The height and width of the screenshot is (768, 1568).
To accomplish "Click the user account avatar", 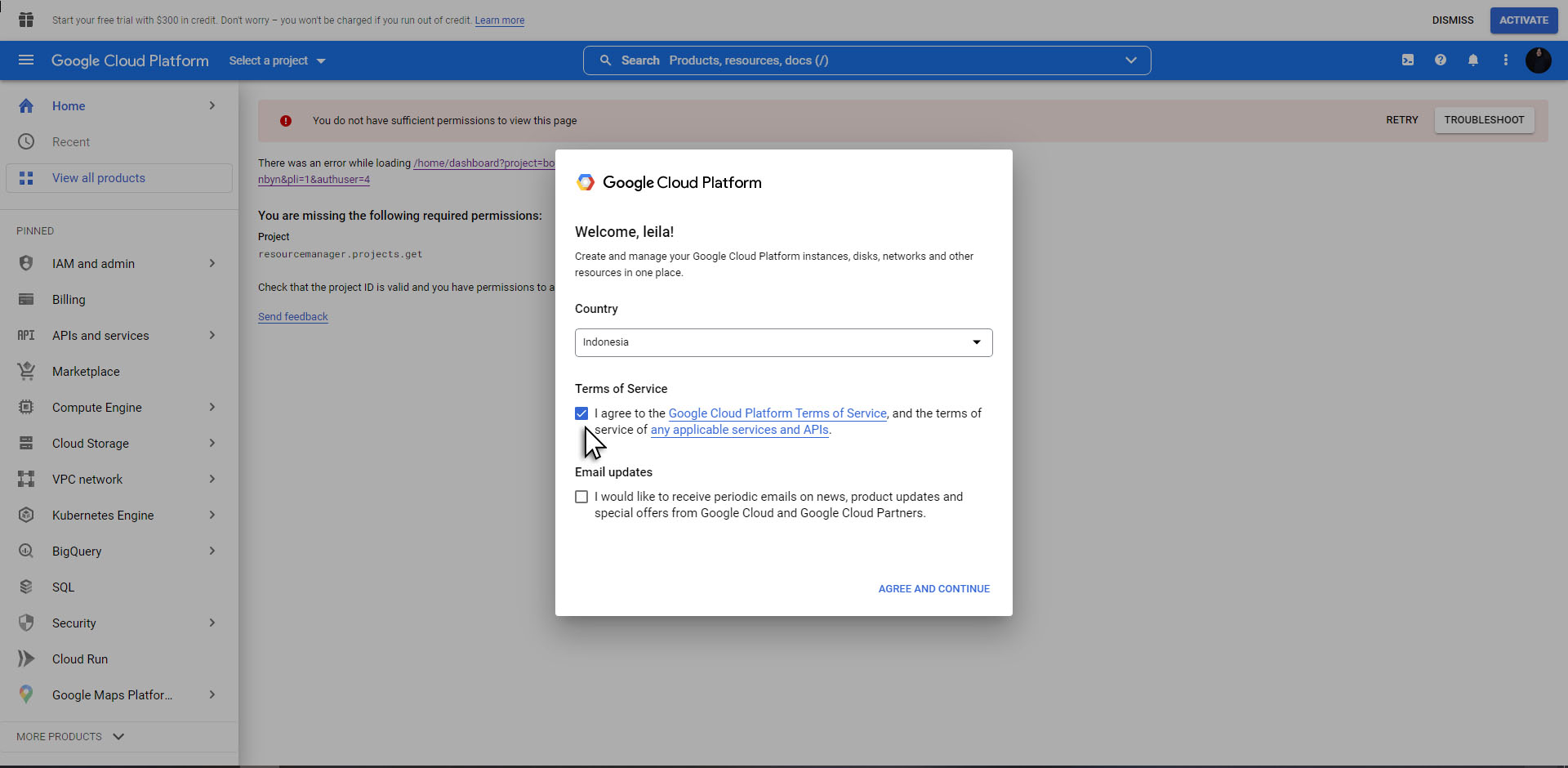I will 1539,60.
